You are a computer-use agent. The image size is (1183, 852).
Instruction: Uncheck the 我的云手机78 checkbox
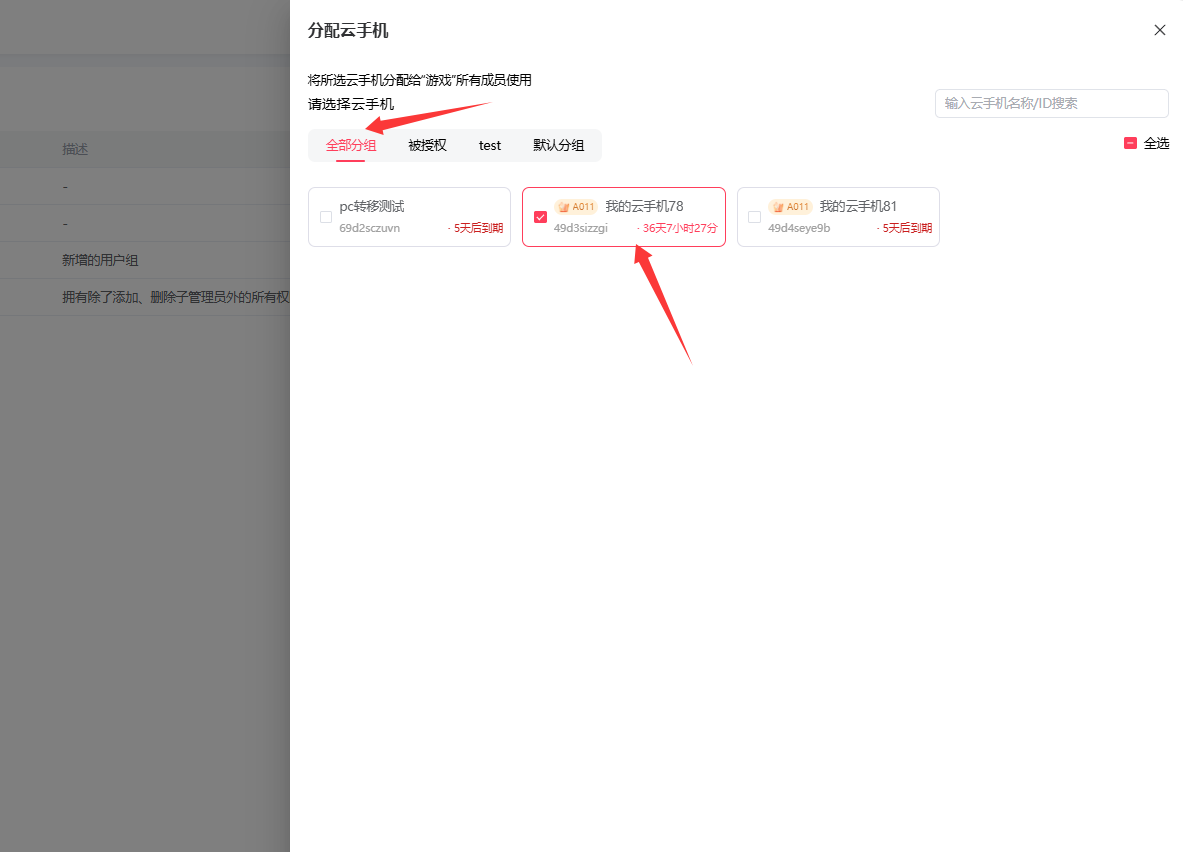pos(541,217)
